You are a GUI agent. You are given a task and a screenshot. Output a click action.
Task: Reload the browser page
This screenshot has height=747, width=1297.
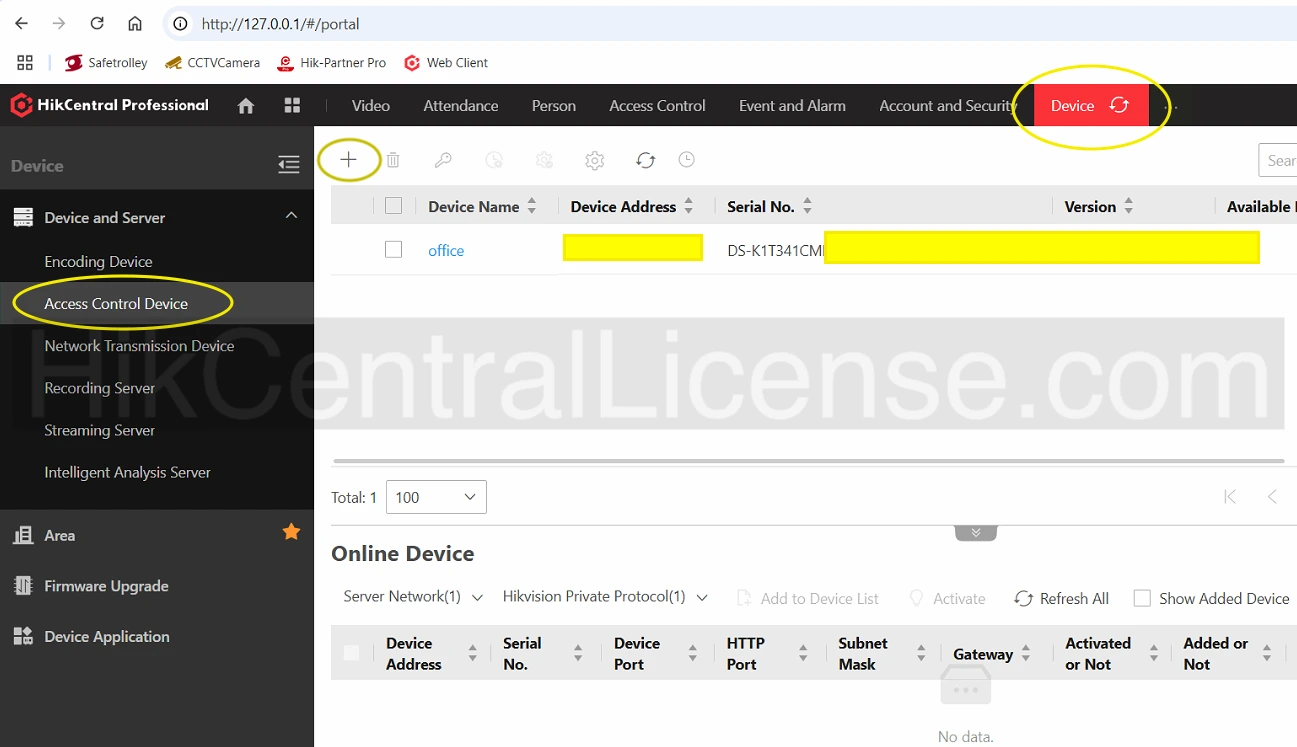[x=97, y=23]
